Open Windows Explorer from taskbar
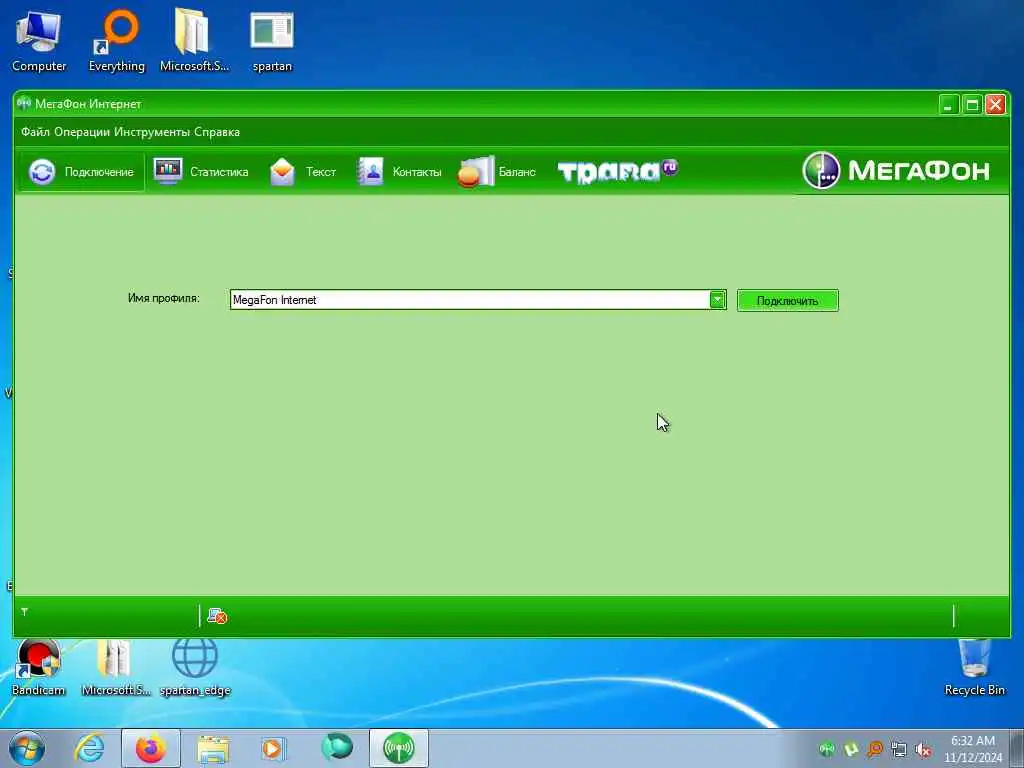This screenshot has height=768, width=1024. click(213, 748)
